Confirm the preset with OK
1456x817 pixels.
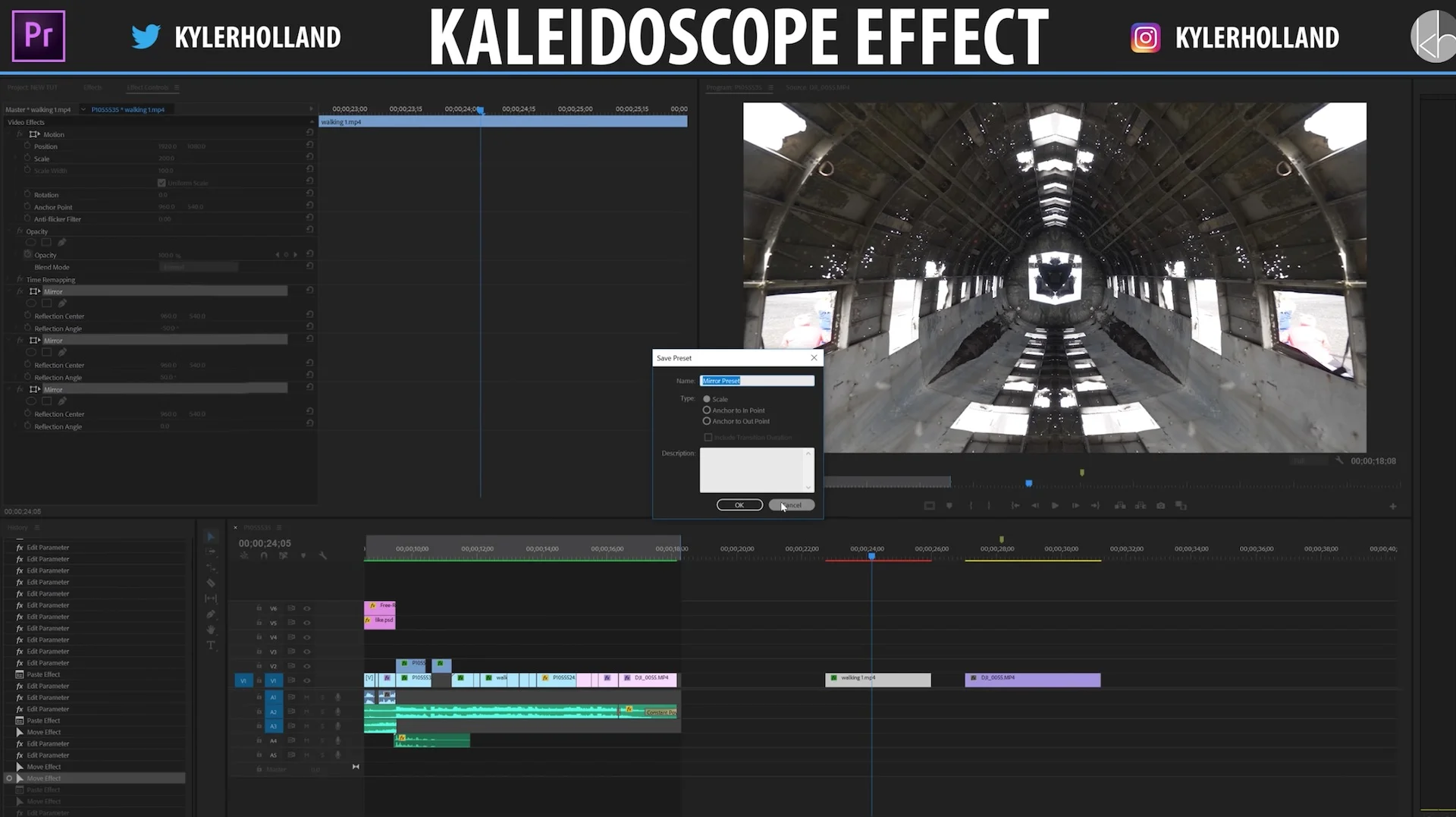pos(739,505)
